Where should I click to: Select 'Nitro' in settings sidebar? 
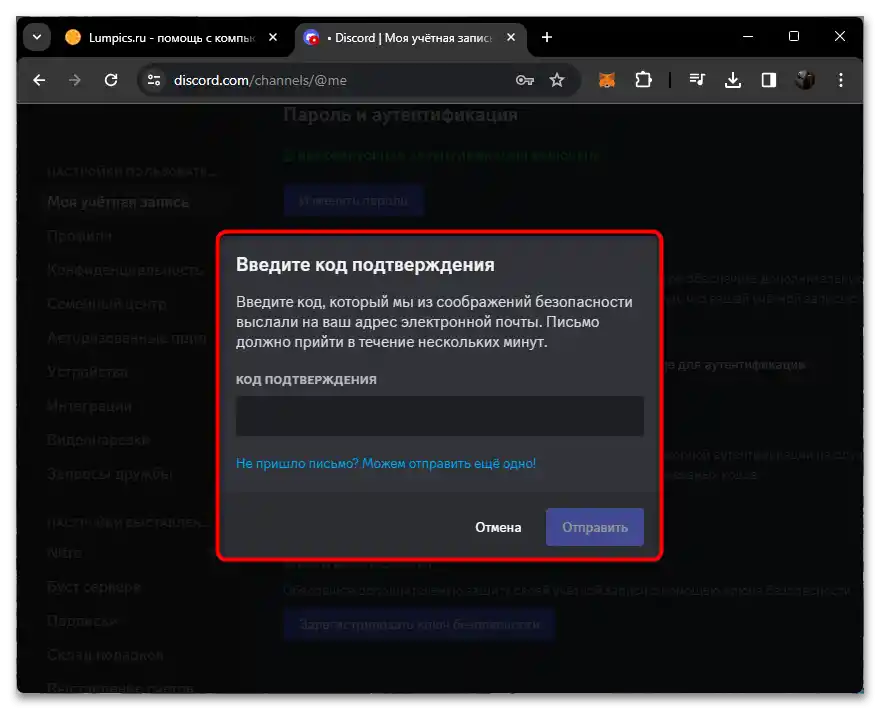(64, 553)
